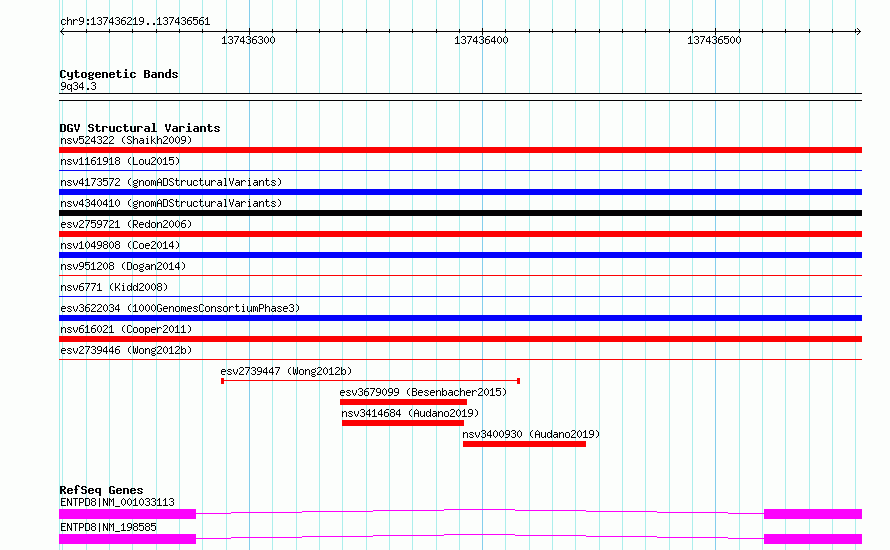Click the red bar under nsv3414684
Screen dimensions: 890x550
[403, 423]
